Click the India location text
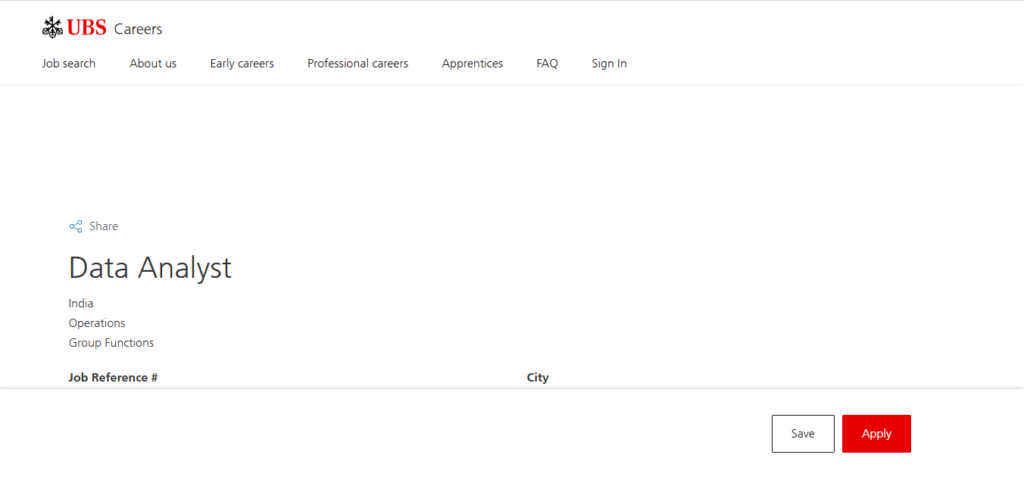Screen dimensions: 1024x486 [x=81, y=304]
